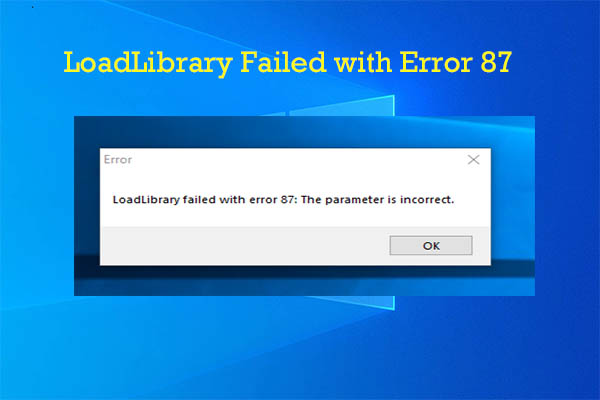
Task: Click the gray footer area beside OK
Action: coord(245,245)
